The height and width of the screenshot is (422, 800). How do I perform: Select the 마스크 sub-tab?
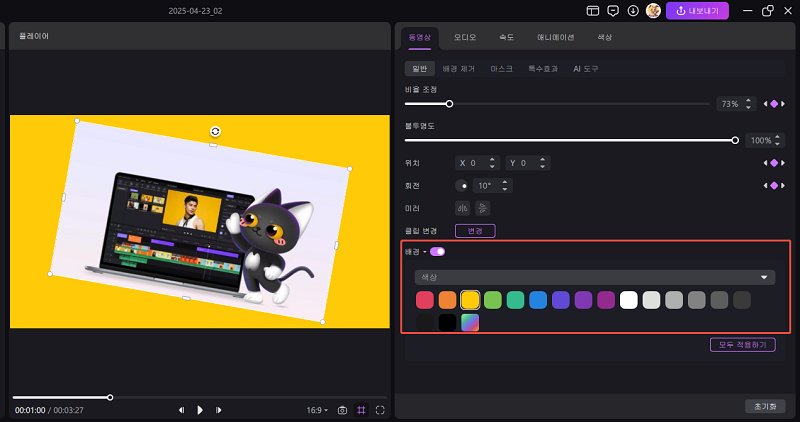[x=502, y=68]
